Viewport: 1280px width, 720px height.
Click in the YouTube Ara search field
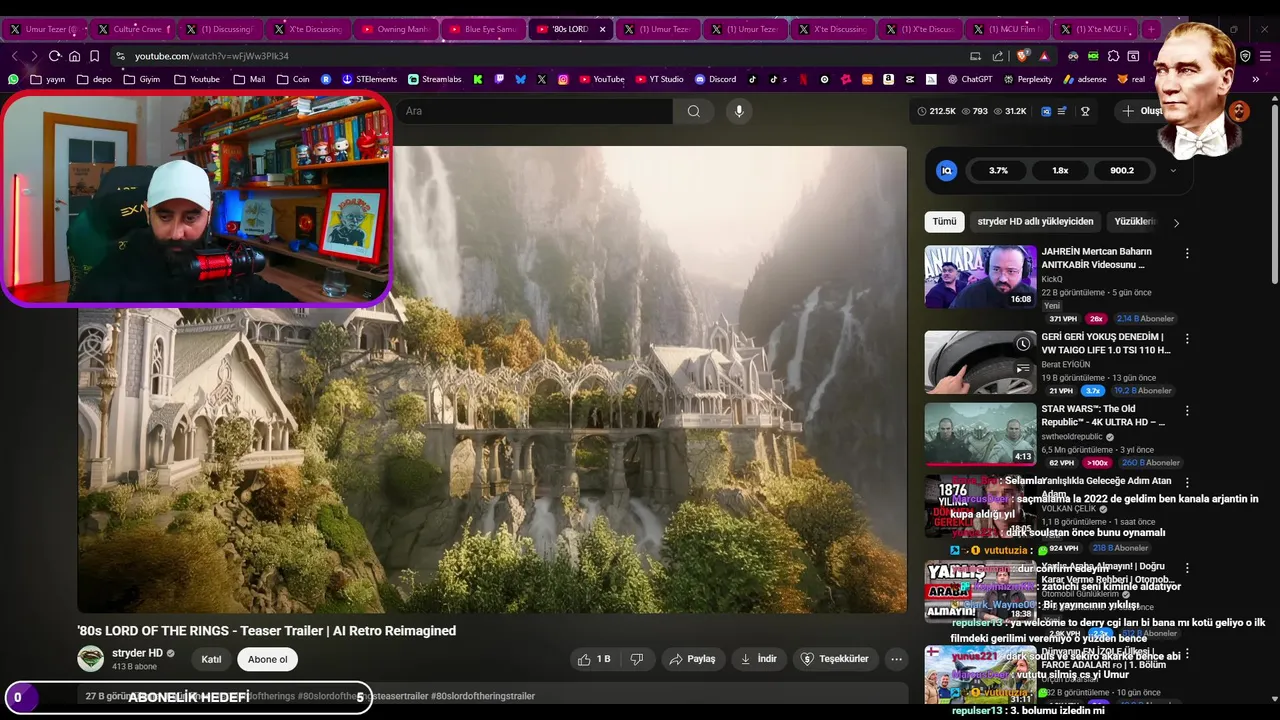tap(533, 111)
